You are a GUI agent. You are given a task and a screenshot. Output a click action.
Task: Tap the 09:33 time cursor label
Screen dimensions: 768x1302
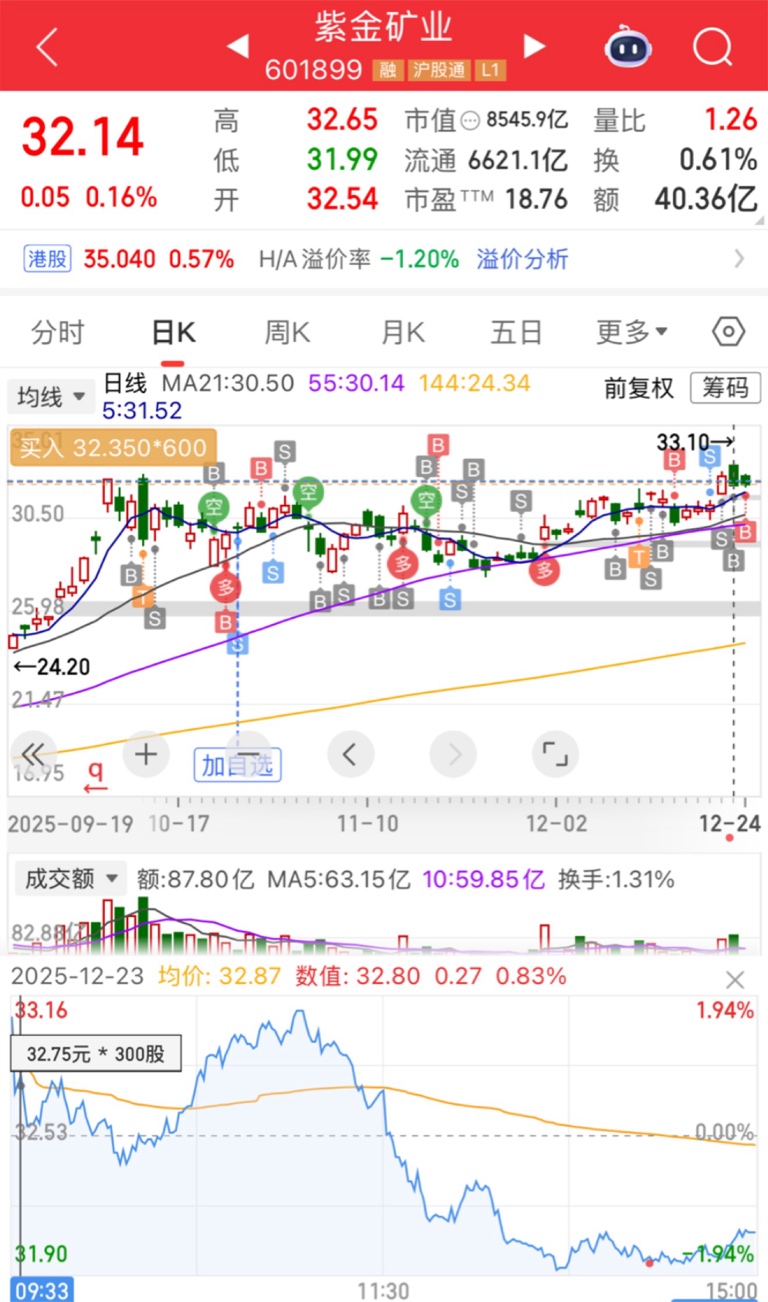(42, 1289)
